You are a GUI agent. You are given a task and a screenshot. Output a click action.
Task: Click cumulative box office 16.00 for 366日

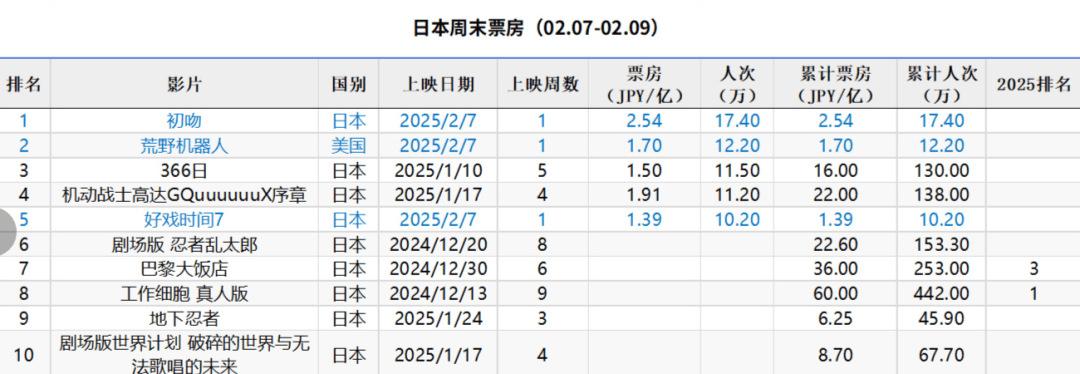(836, 171)
